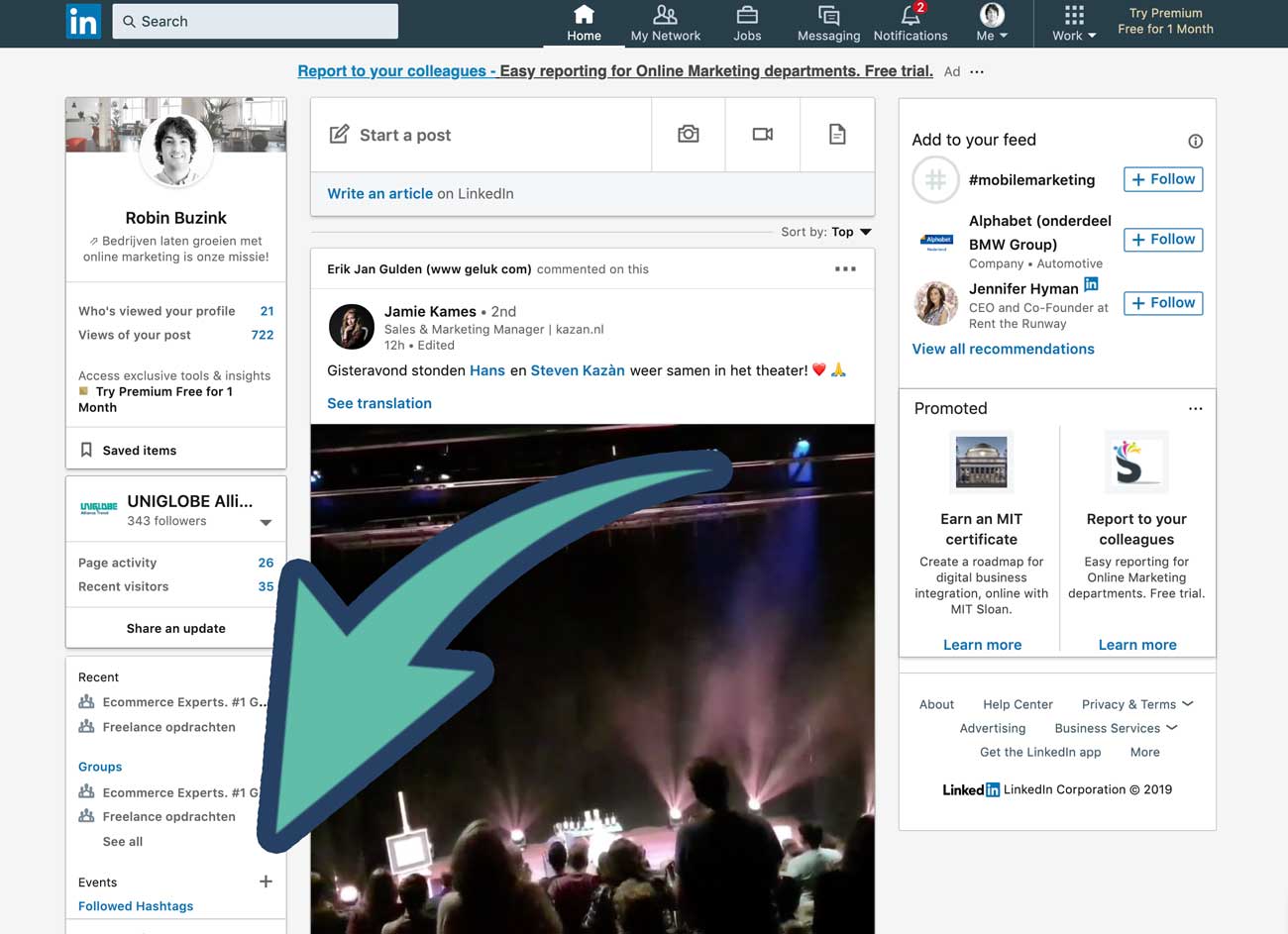Image resolution: width=1288 pixels, height=934 pixels.
Task: Click Learn more under Report to your colleagues
Action: [x=1137, y=645]
